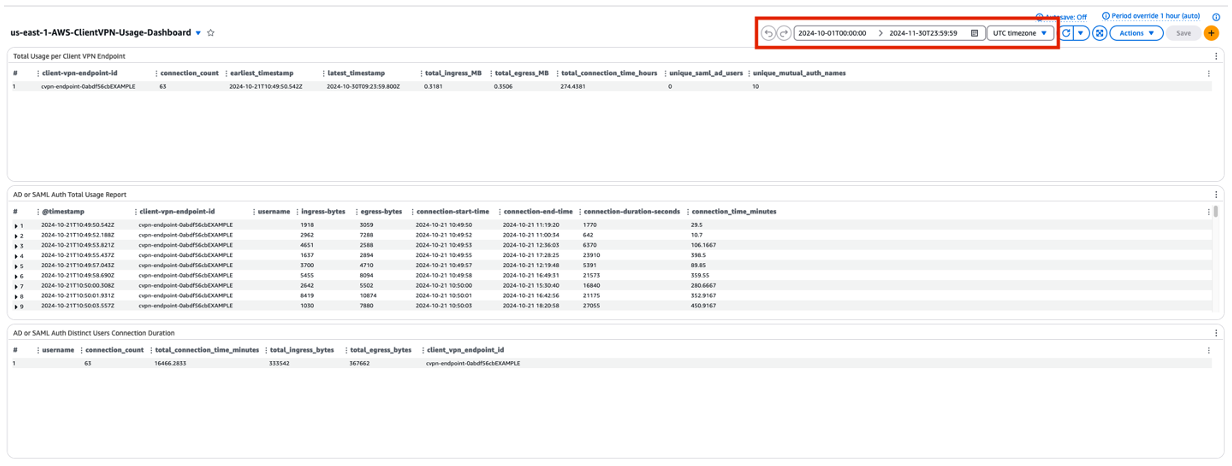
Task: Add a widget with the orange plus
Action: coord(1211,33)
